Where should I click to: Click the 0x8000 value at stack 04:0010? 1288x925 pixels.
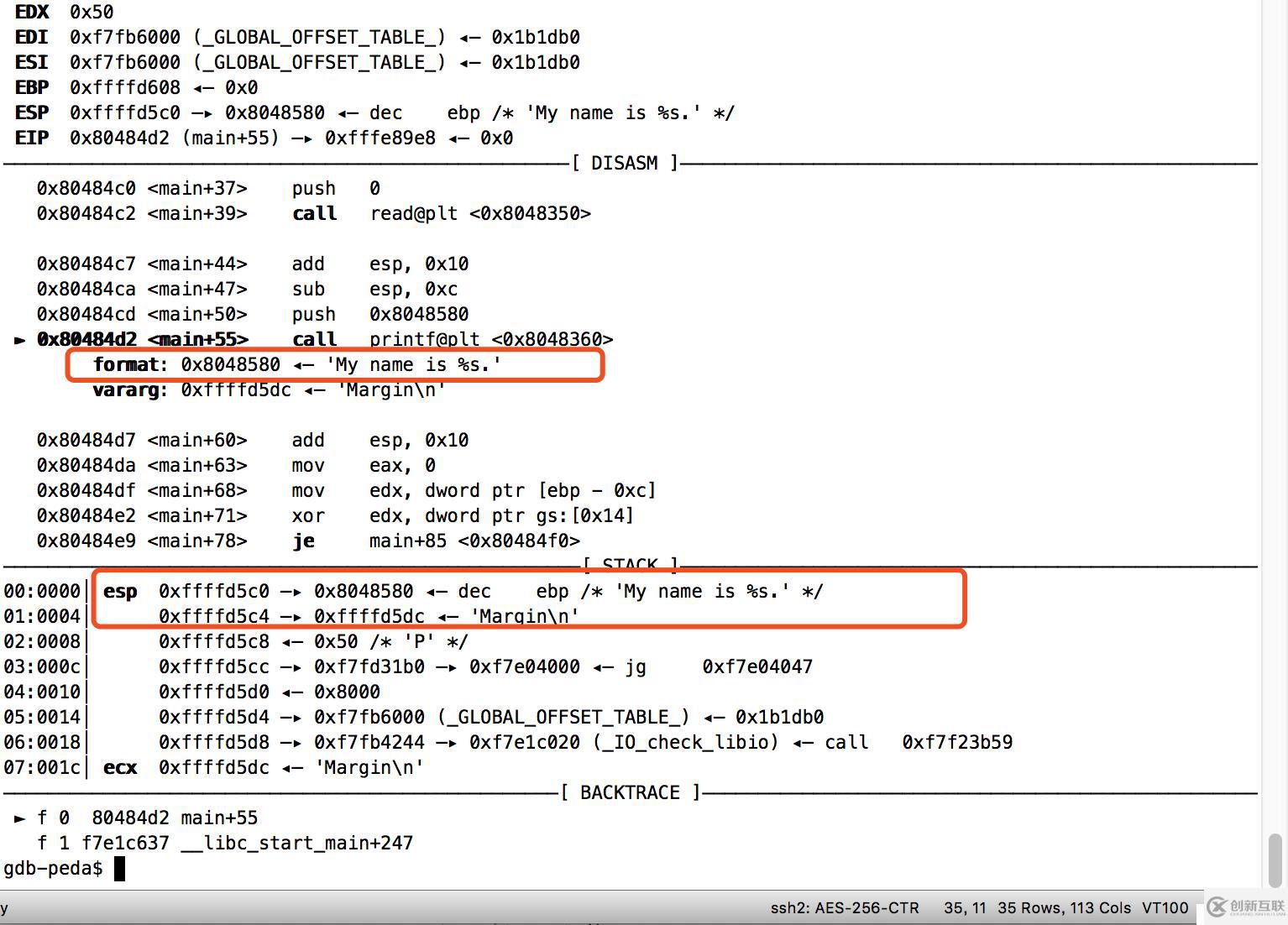tap(347, 692)
